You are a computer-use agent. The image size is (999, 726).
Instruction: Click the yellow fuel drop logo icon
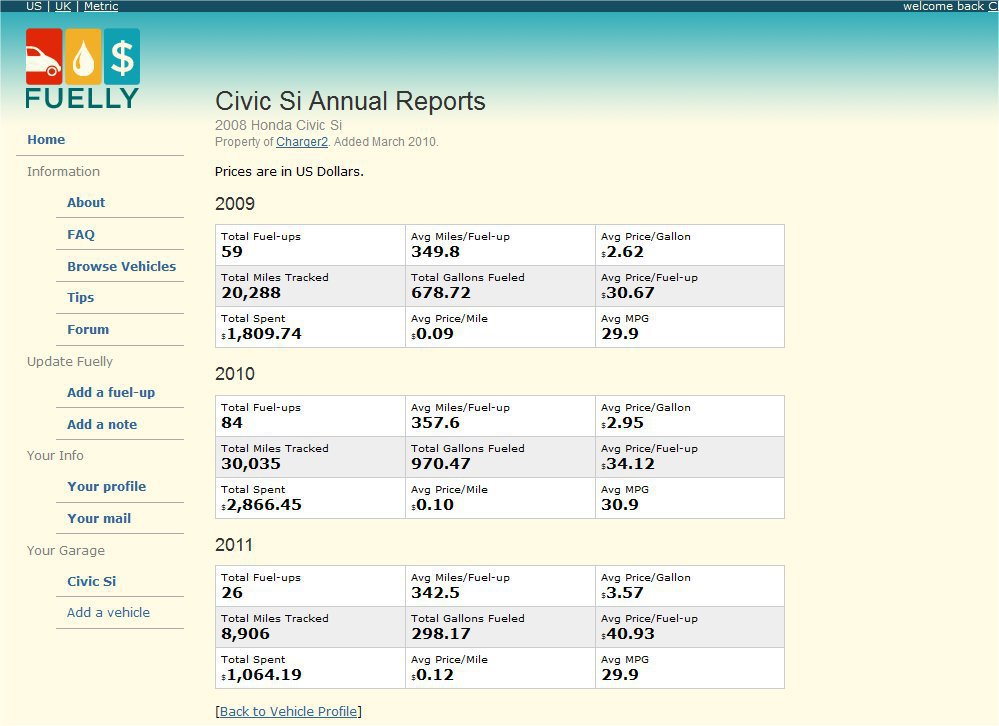point(83,57)
